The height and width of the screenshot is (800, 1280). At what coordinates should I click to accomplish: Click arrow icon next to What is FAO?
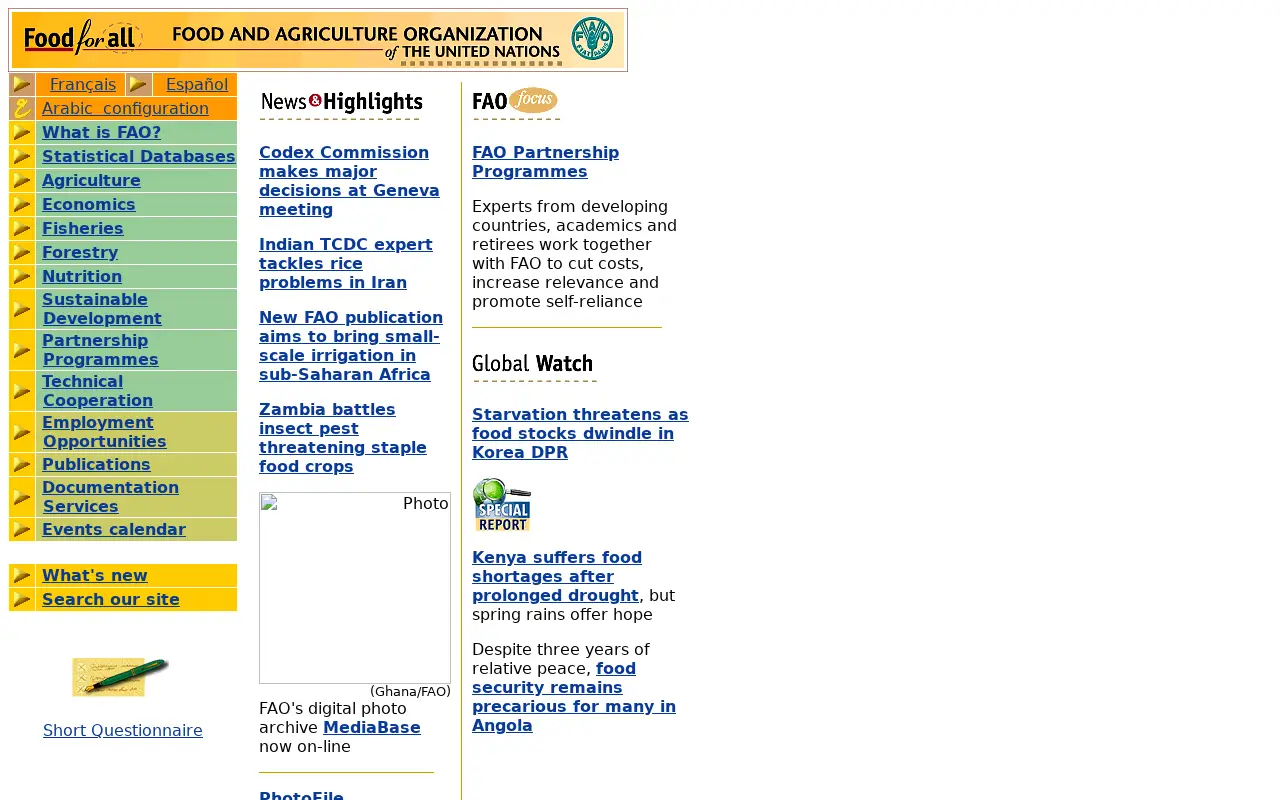pos(22,133)
